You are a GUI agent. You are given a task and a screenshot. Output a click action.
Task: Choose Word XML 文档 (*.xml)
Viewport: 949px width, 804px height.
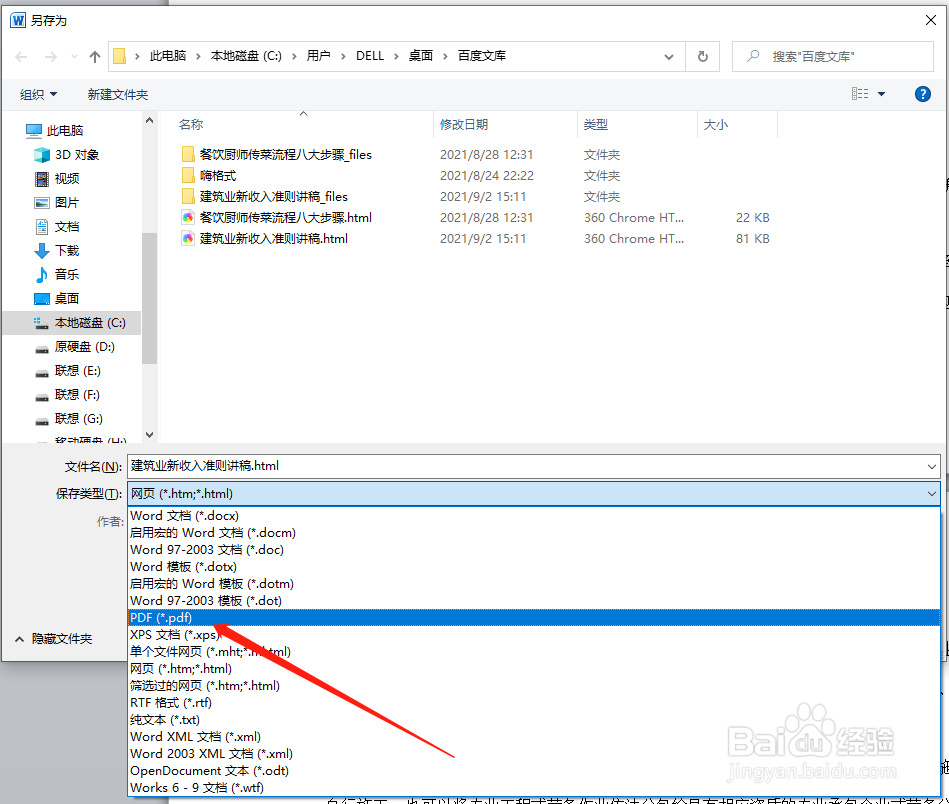(x=534, y=736)
